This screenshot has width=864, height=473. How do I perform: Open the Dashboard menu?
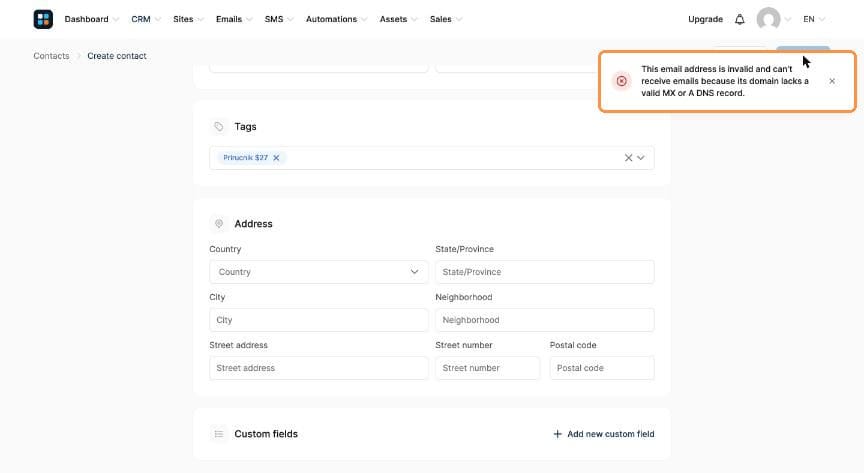click(91, 19)
